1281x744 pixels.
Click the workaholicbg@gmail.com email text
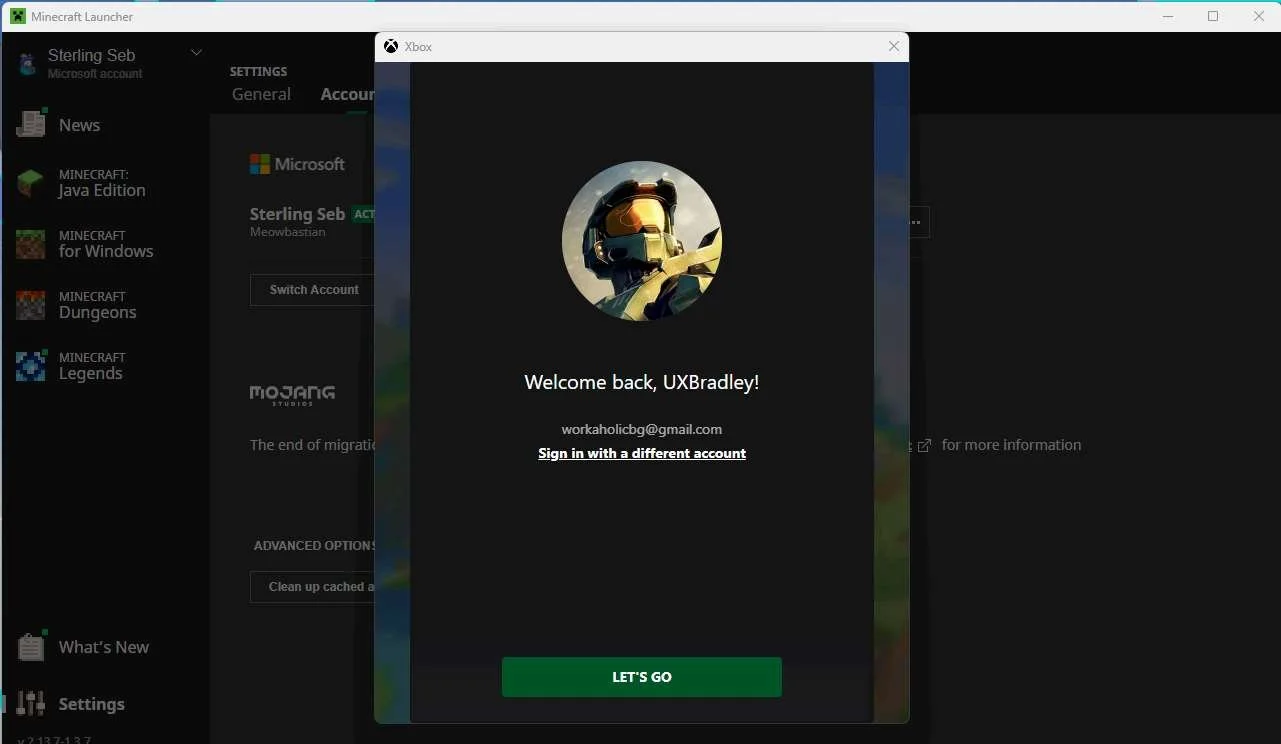click(x=642, y=429)
